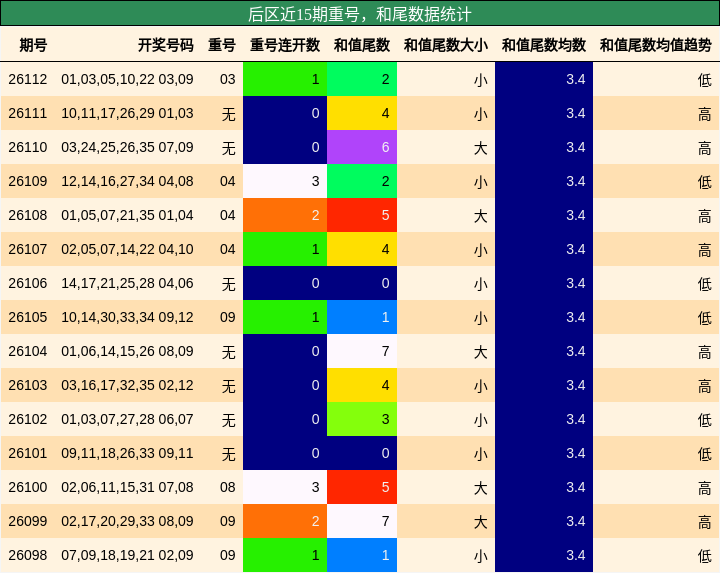This screenshot has height=573, width=720.
Task: Click 重号 value 08 in row 26100
Action: click(x=228, y=487)
